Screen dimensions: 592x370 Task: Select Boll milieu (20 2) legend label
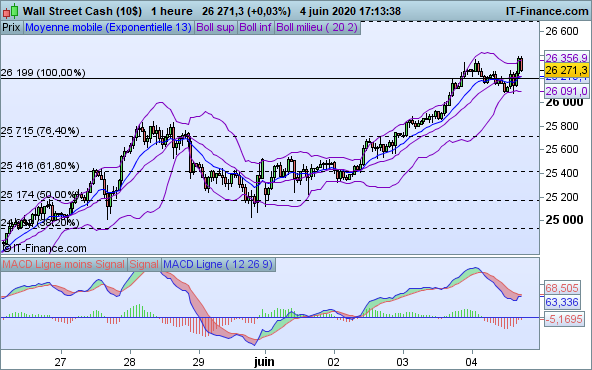[x=317, y=28]
